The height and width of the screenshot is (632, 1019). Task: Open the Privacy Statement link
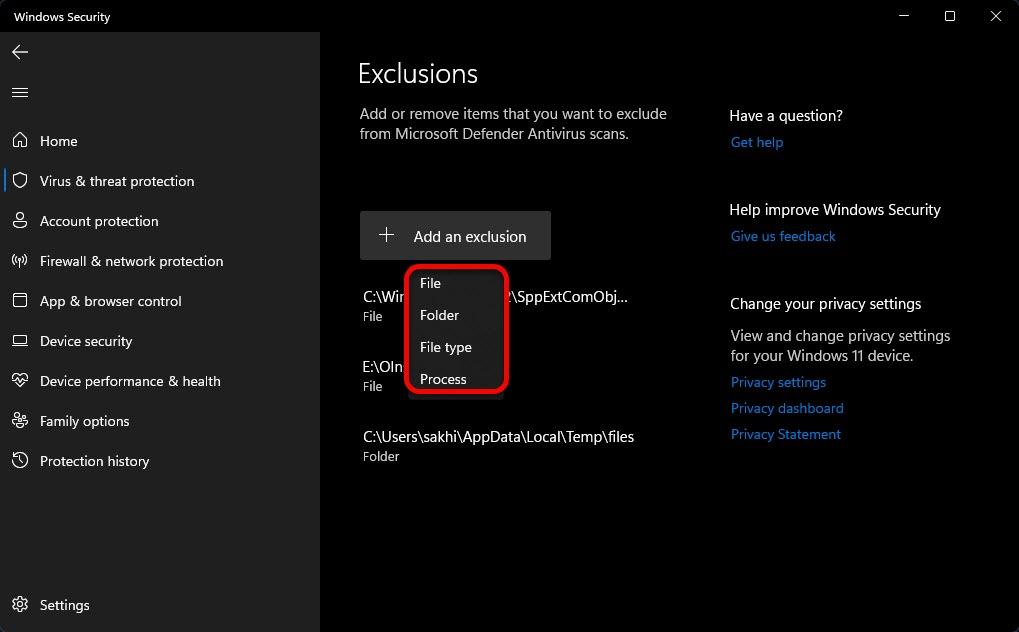[785, 434]
